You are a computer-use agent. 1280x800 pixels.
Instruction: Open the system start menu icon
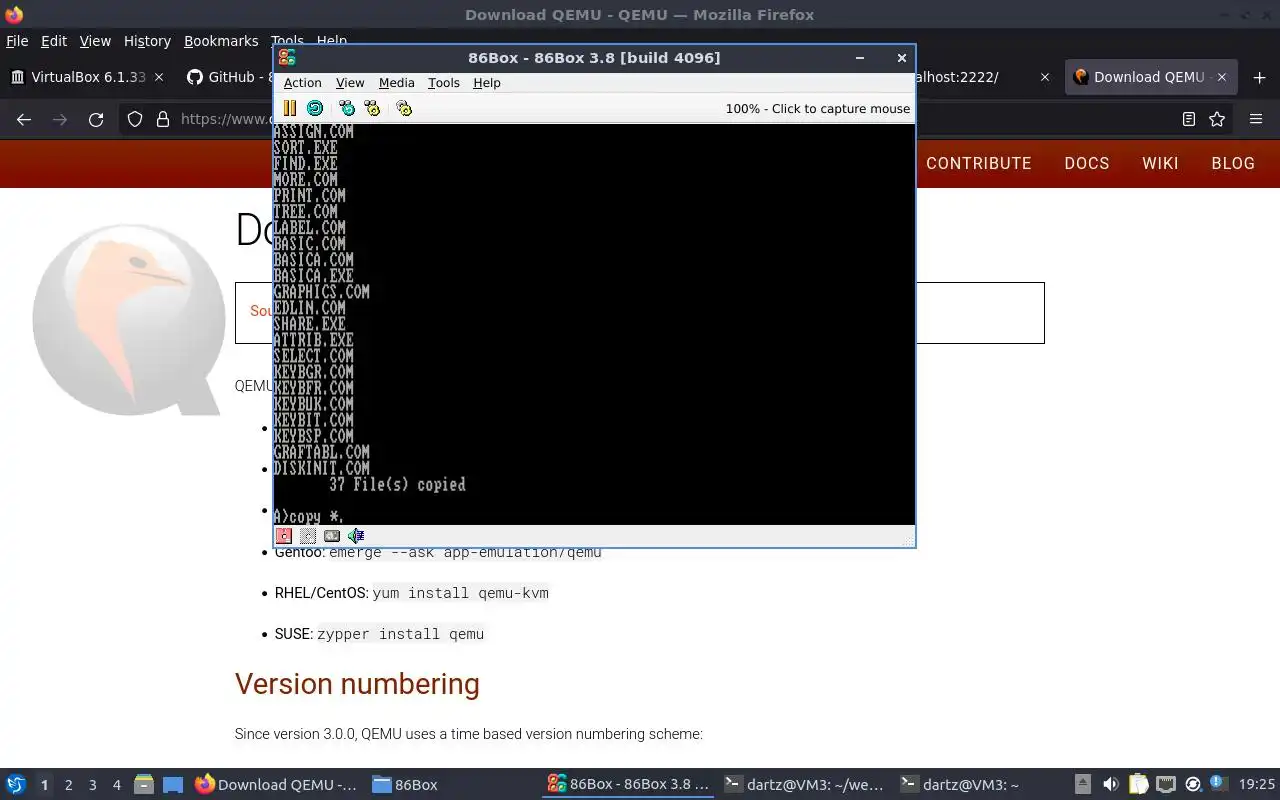16,785
